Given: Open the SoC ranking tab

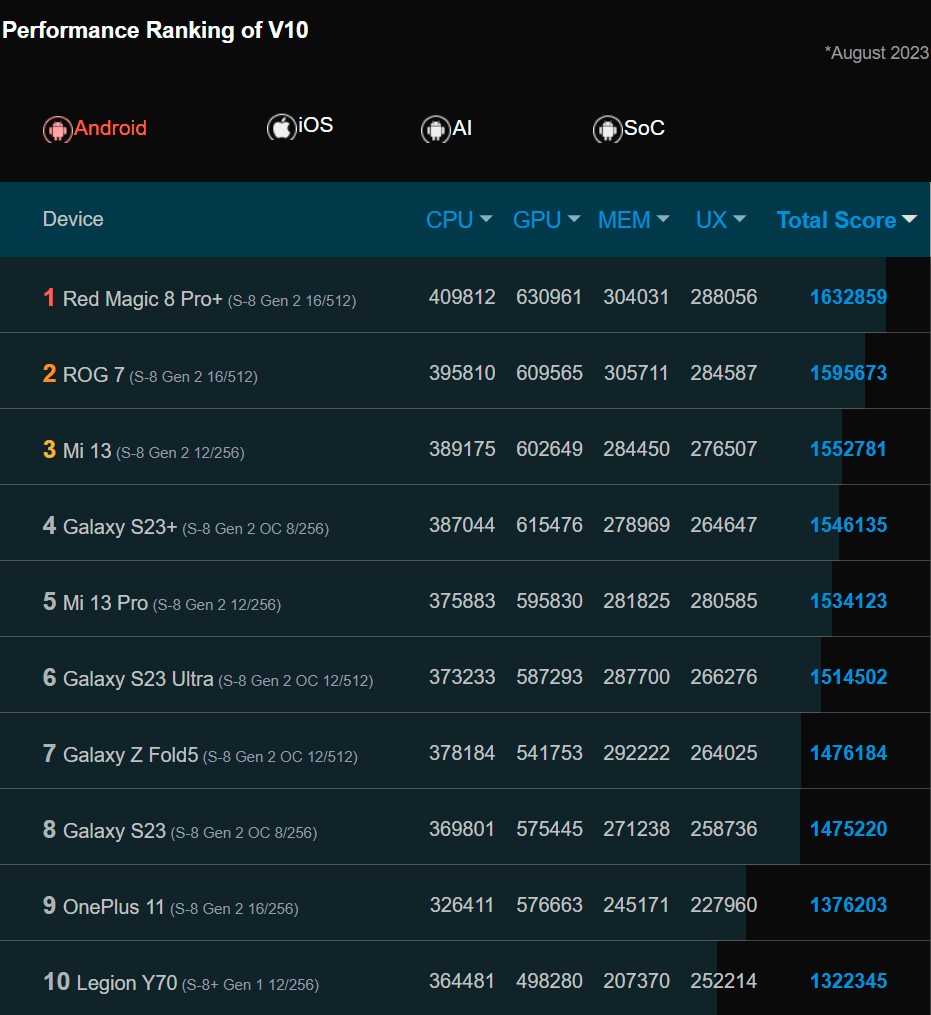Looking at the screenshot, I should pos(644,129).
